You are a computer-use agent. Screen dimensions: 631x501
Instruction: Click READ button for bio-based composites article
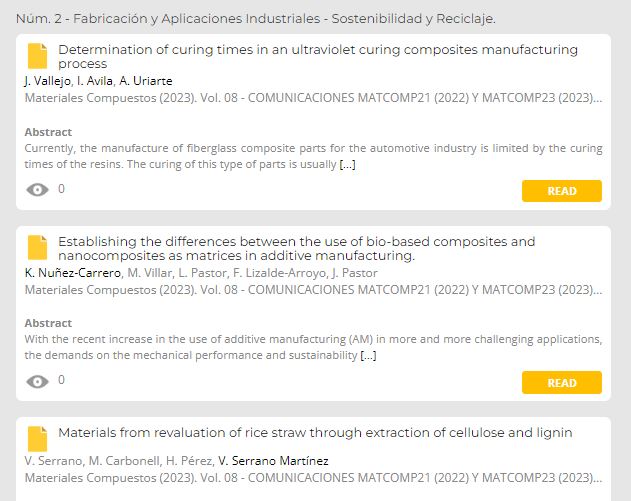click(562, 382)
